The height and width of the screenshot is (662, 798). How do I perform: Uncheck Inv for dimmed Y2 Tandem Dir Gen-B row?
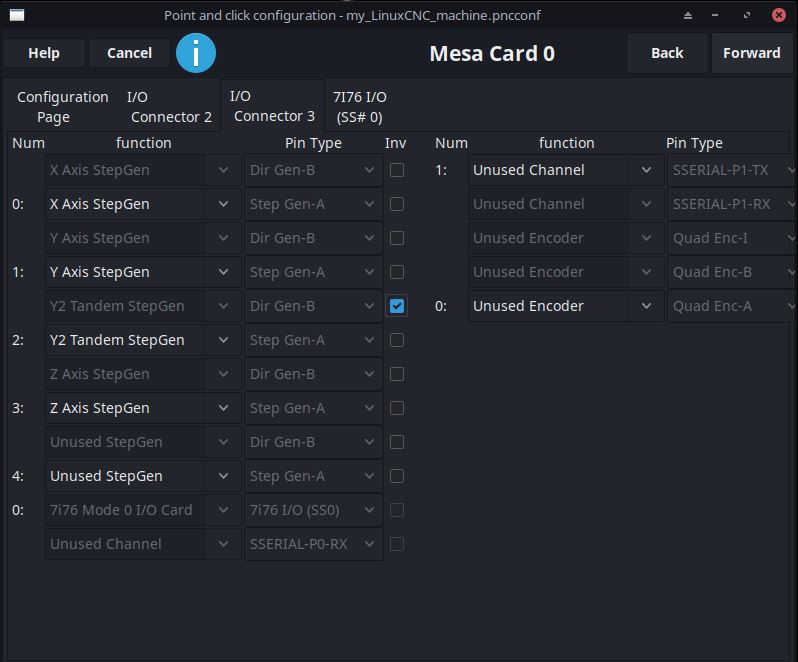coord(396,306)
